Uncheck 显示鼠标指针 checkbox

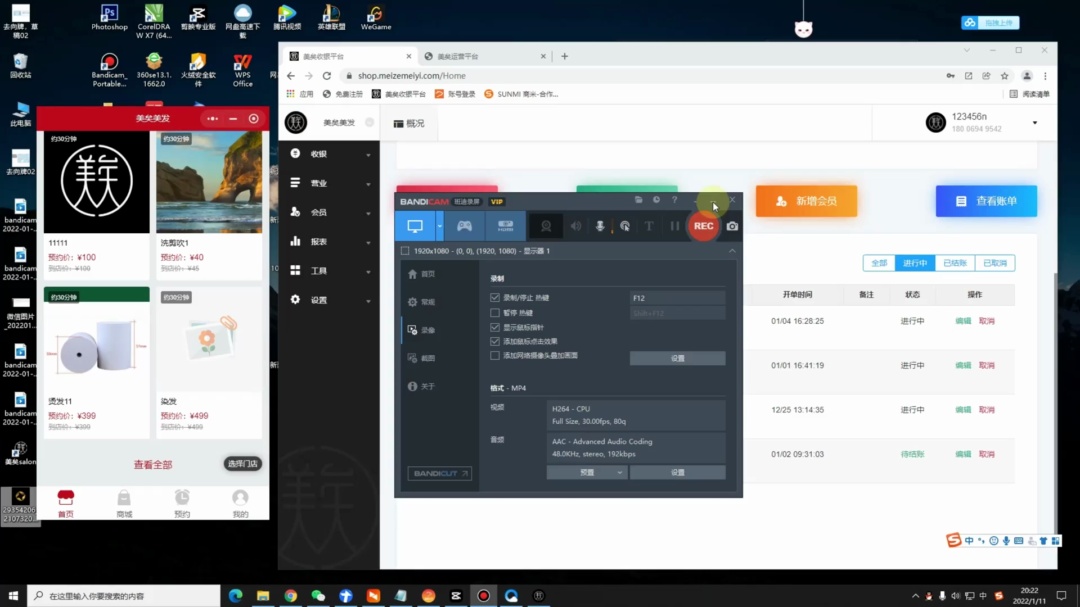pyautogui.click(x=495, y=327)
